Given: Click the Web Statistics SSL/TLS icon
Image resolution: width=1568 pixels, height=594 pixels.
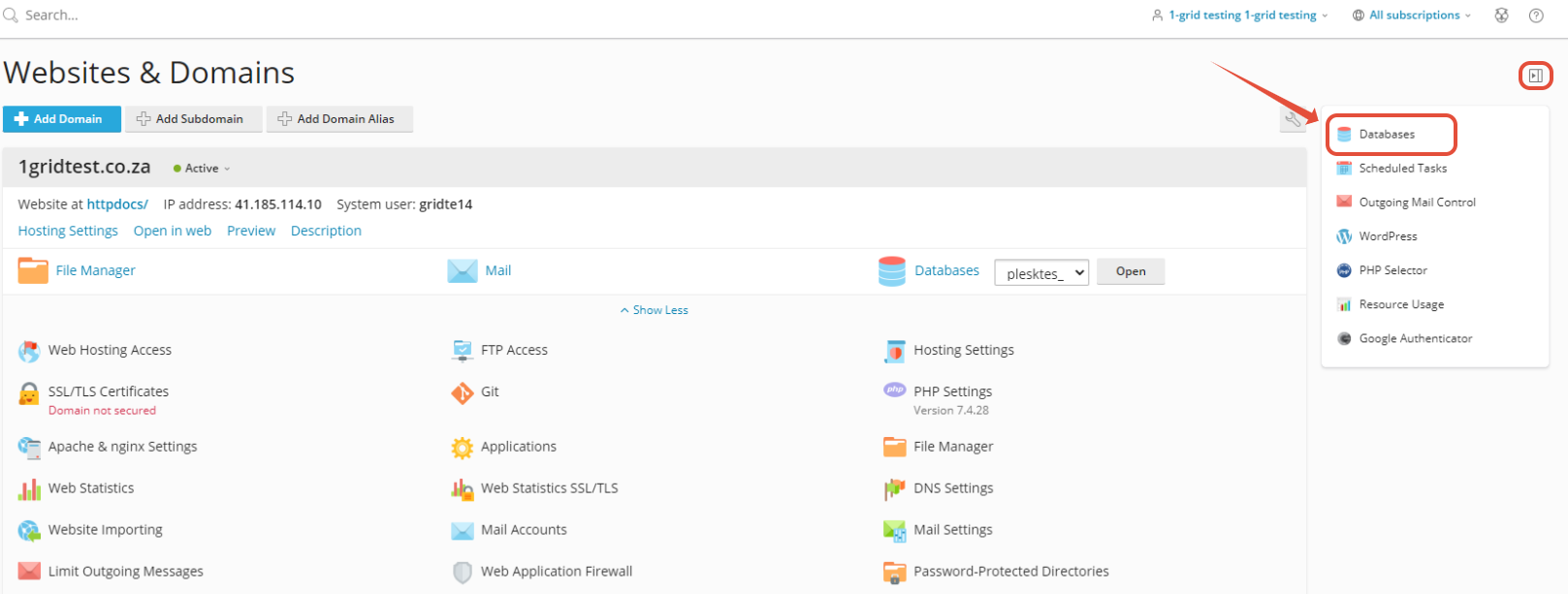Looking at the screenshot, I should coord(463,489).
